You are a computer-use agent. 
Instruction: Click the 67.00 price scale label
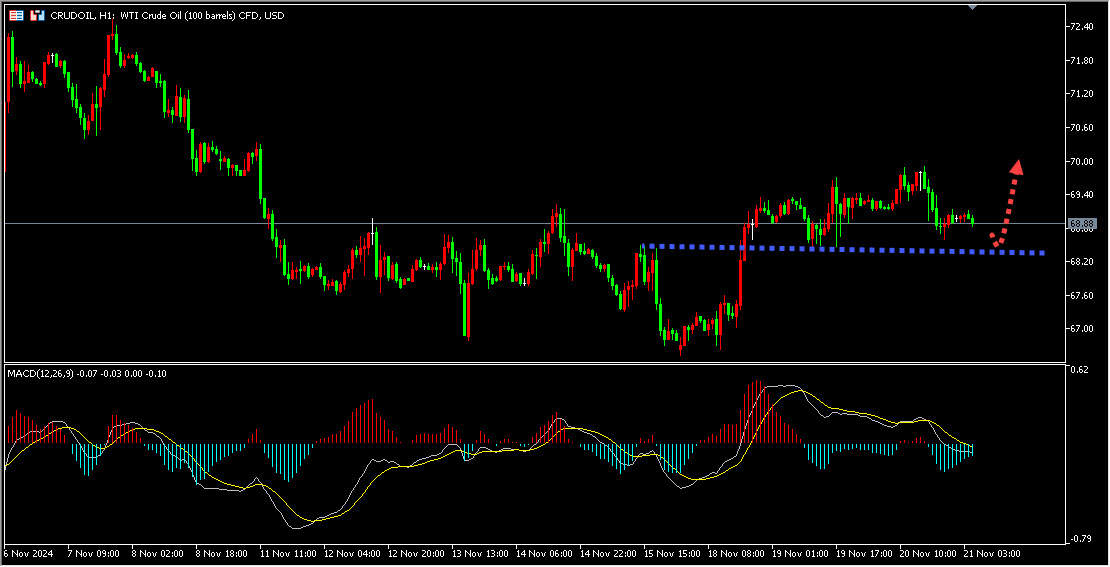(1080, 329)
